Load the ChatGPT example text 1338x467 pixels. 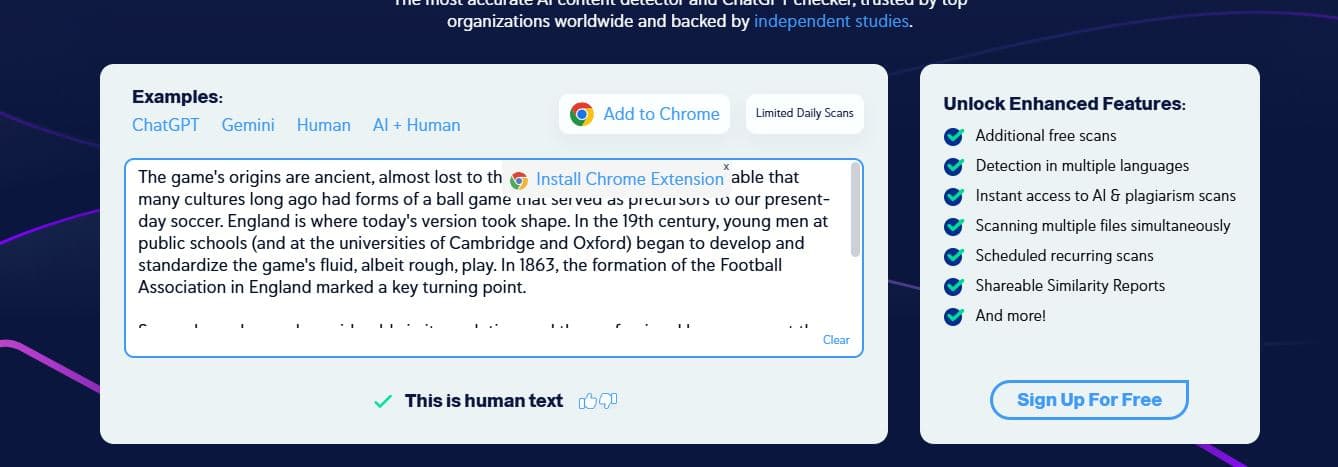point(165,125)
